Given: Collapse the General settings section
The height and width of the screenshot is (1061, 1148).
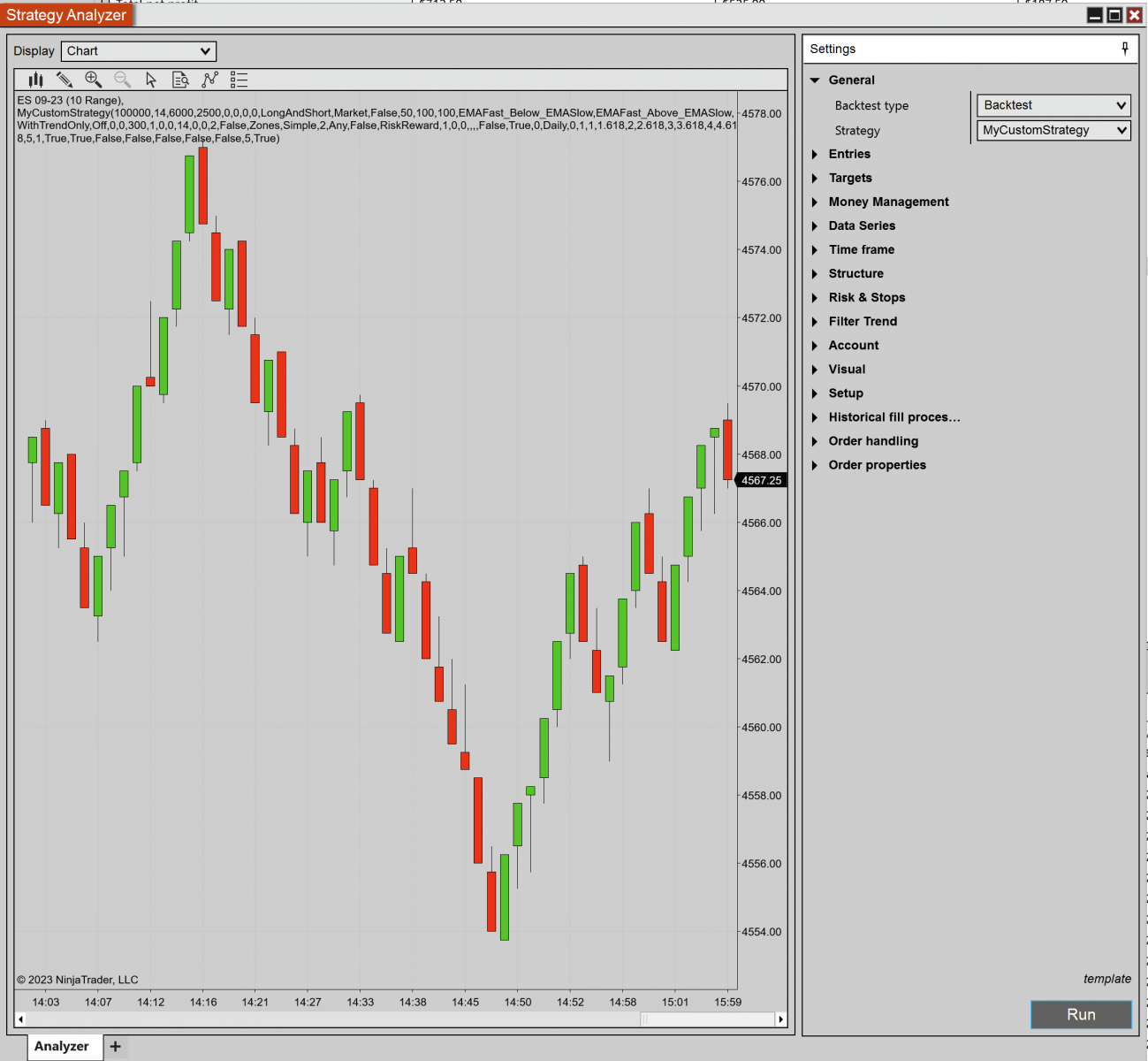Looking at the screenshot, I should point(815,80).
